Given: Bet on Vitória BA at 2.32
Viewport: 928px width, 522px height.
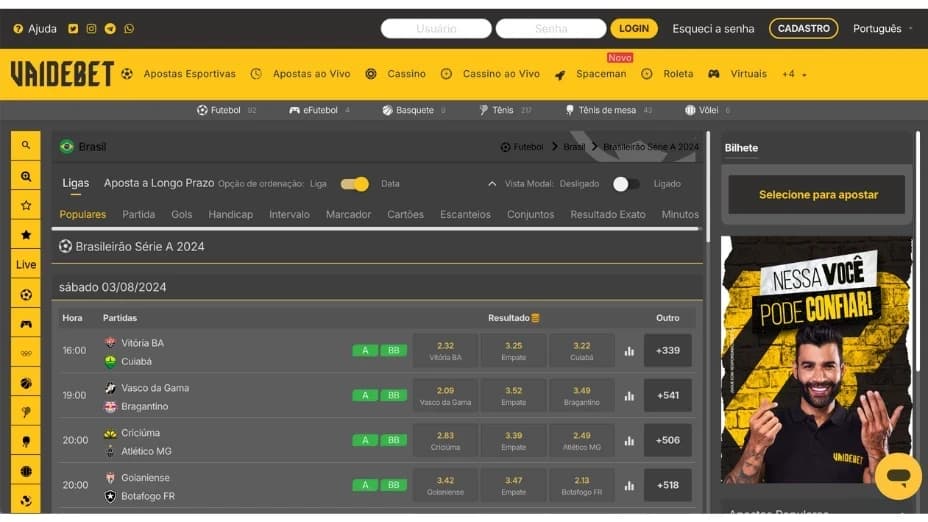Looking at the screenshot, I should click(445, 350).
